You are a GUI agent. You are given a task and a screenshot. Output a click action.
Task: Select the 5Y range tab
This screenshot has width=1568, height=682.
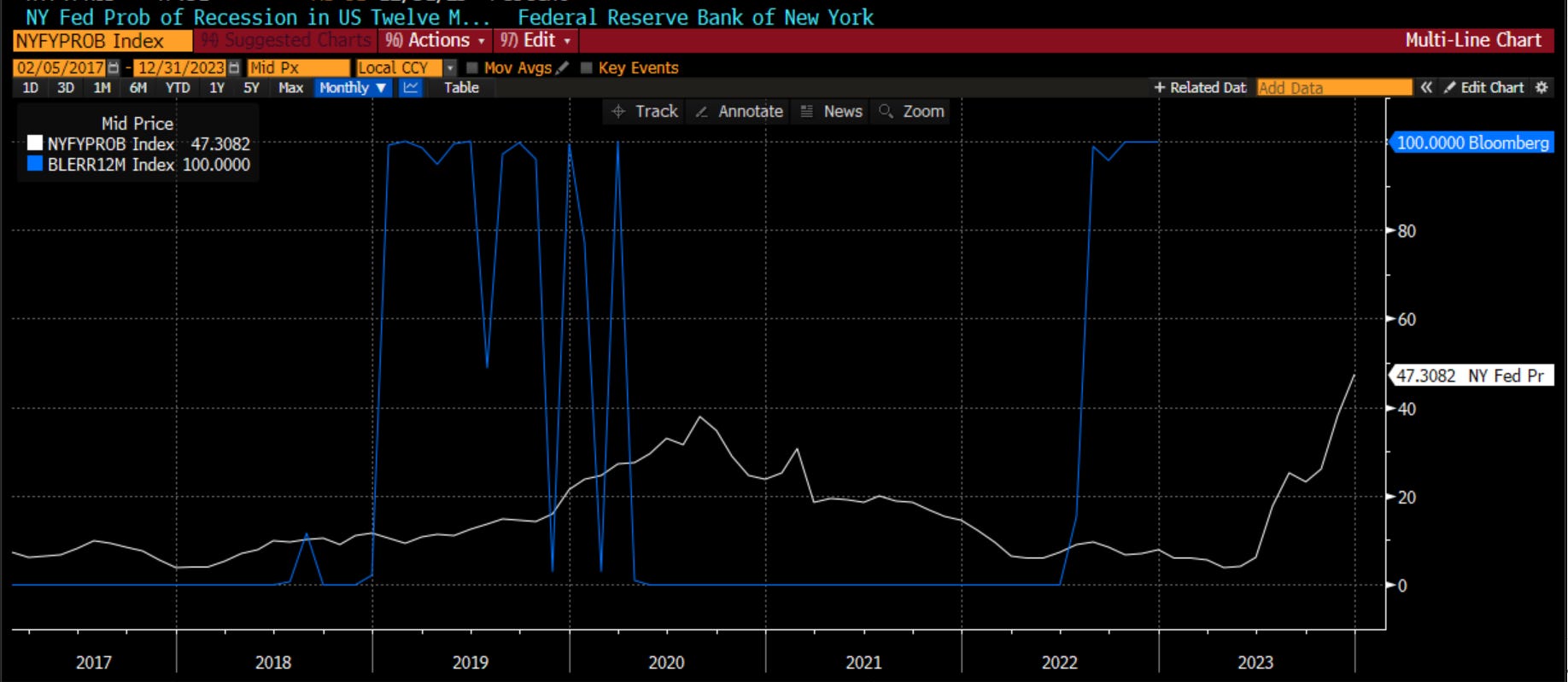coord(251,87)
